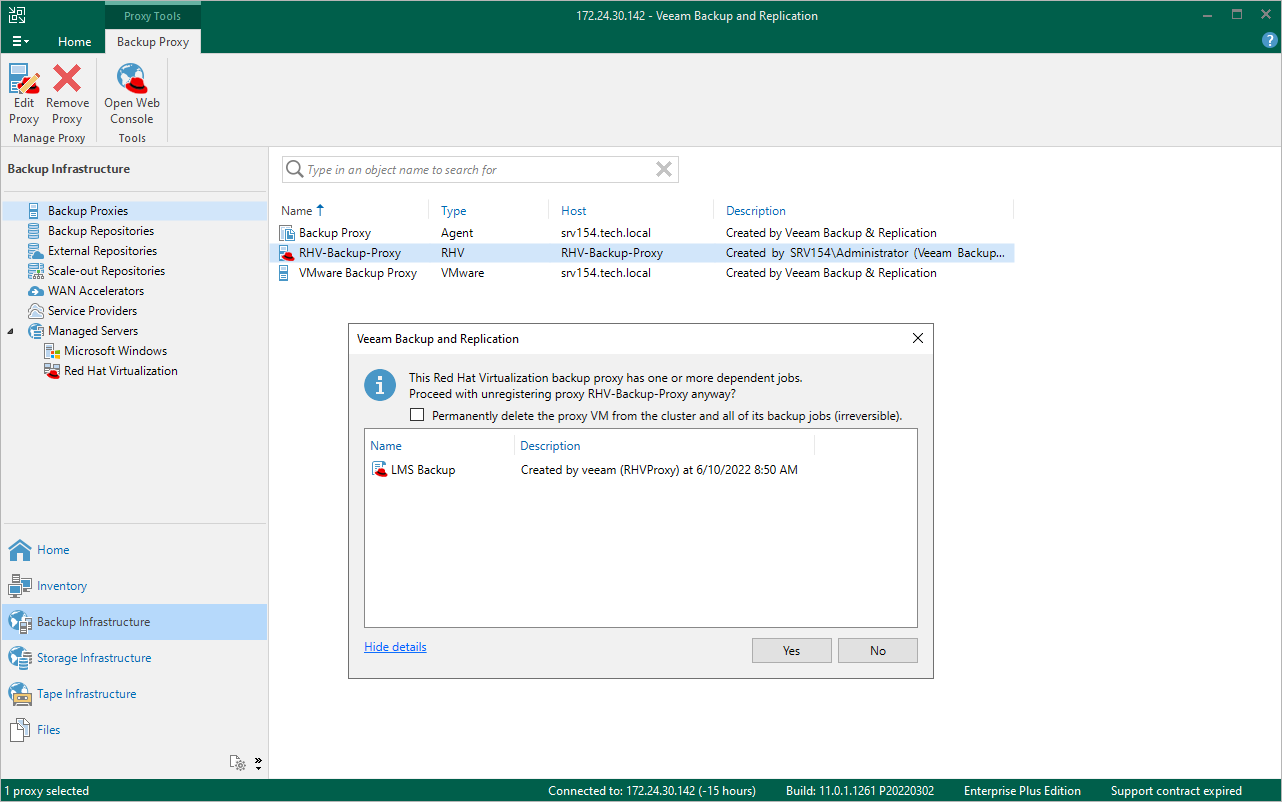
Task: Click the Proxy Tools contextual tab header
Action: (x=153, y=16)
